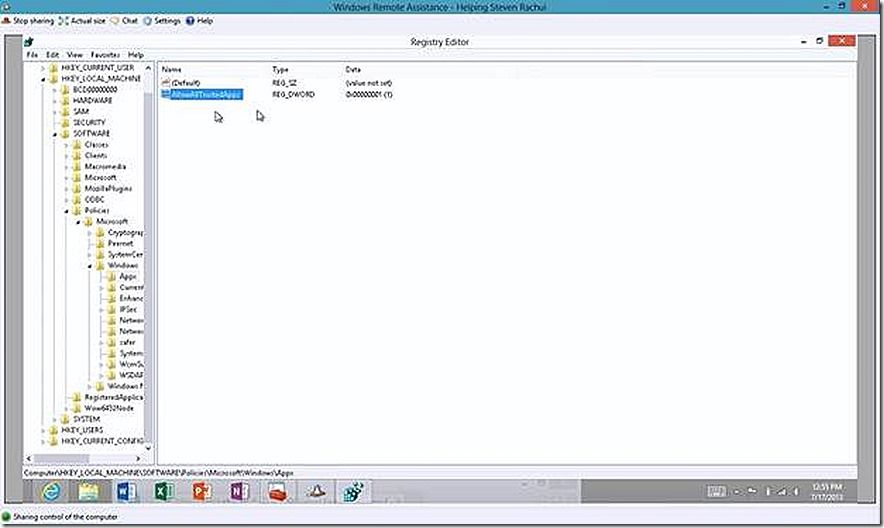Screen dimensions: 884x528
Task: Select the ODBC key
Action: click(x=94, y=199)
